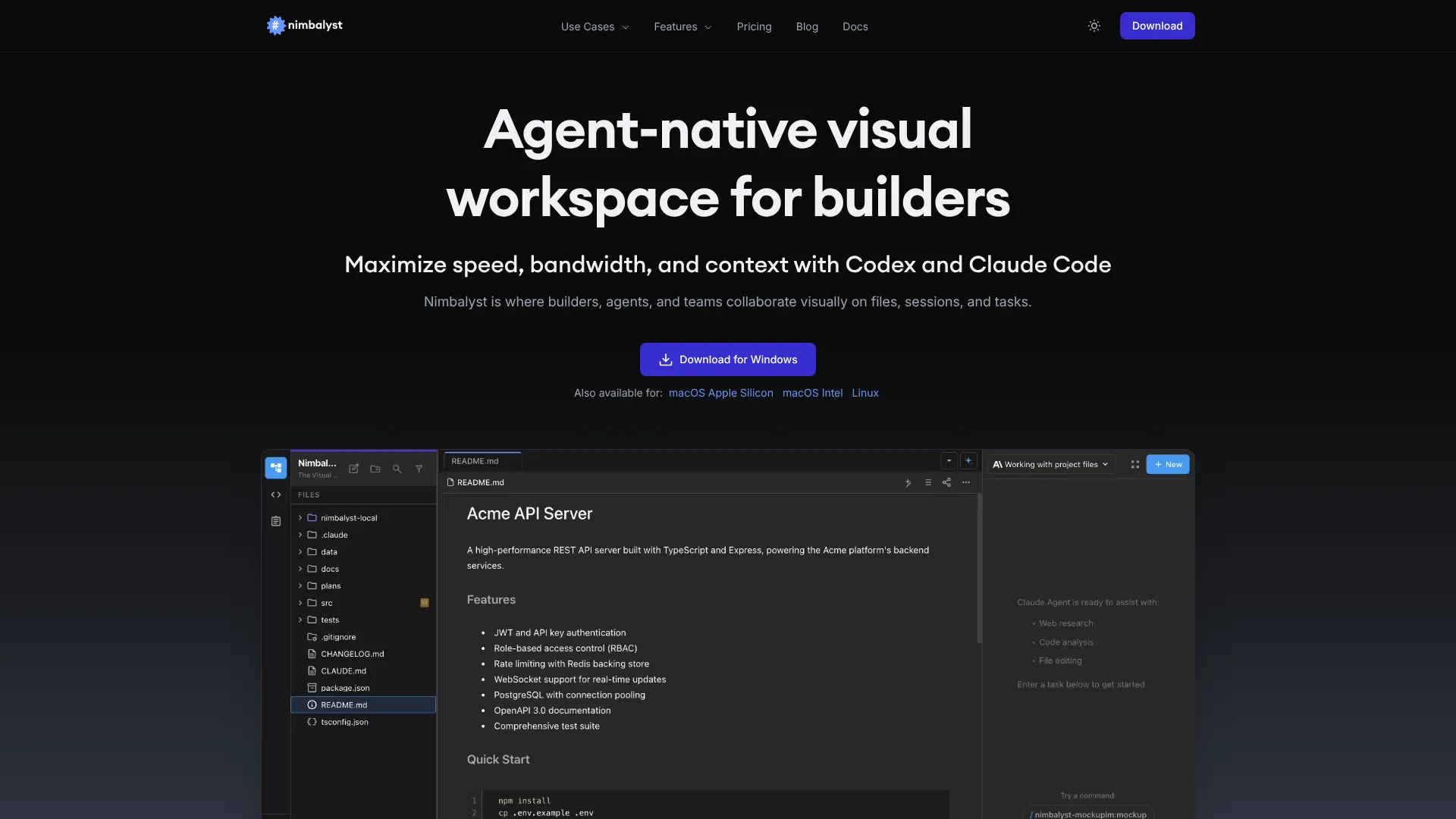Screen dimensions: 1456x819
Task: Click the share icon in README toolbar
Action: 946,482
